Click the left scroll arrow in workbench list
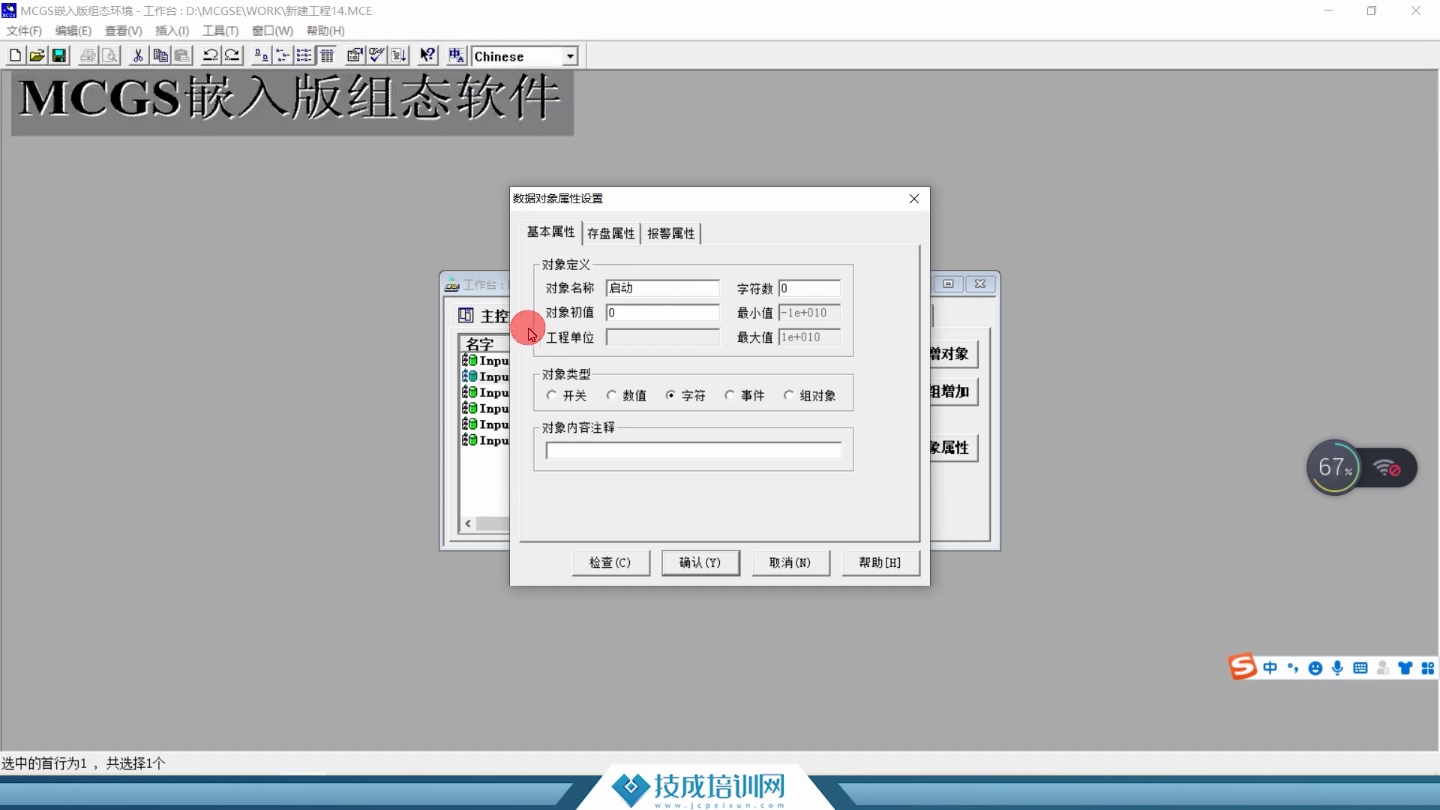Image resolution: width=1440 pixels, height=810 pixels. 468,524
